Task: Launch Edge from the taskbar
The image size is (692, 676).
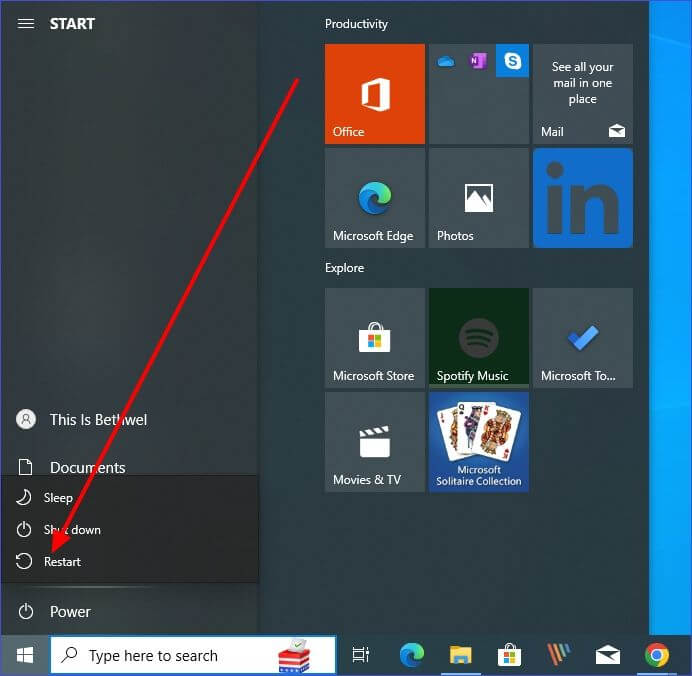Action: (x=411, y=655)
